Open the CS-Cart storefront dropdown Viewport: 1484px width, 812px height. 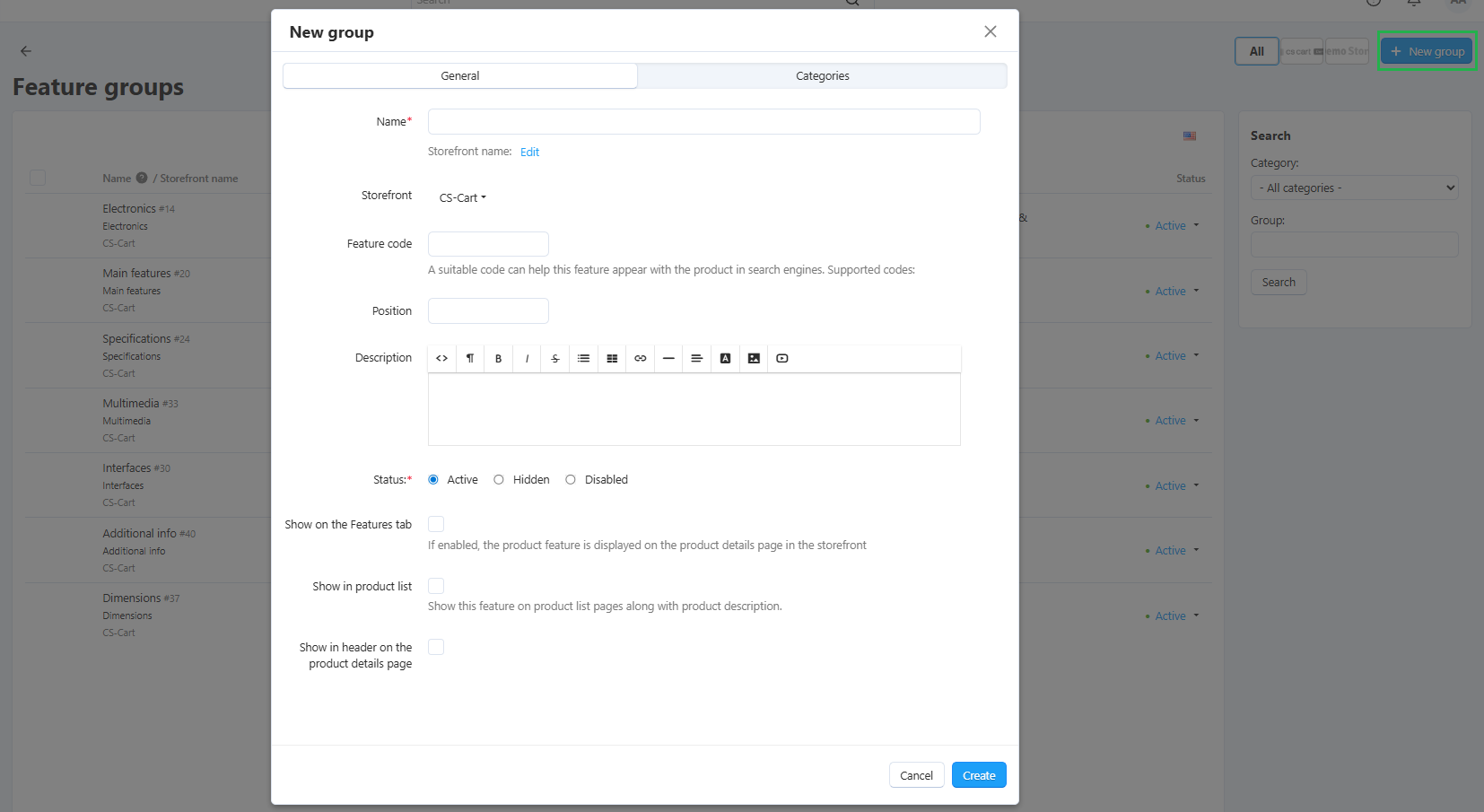point(462,197)
